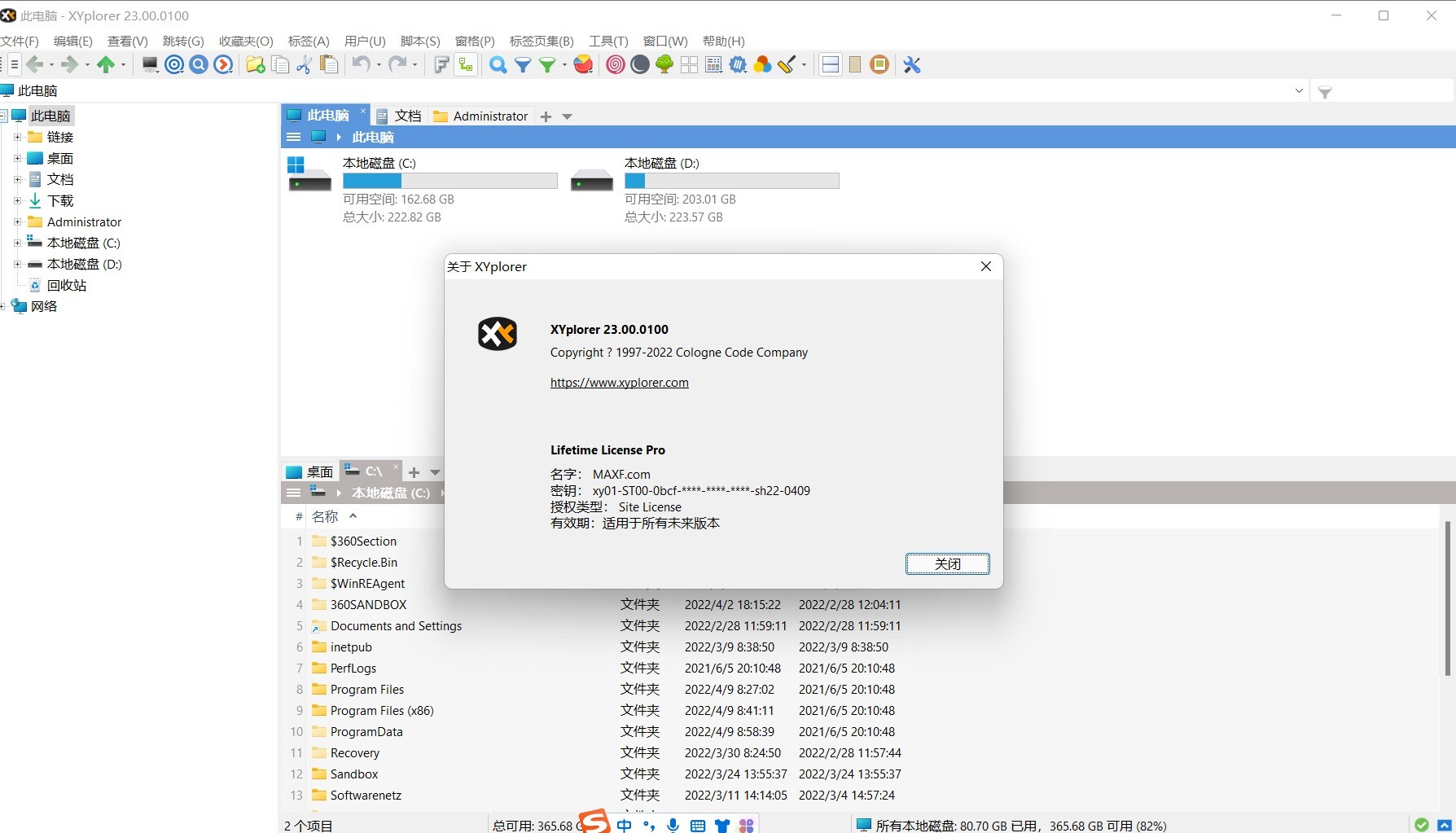The height and width of the screenshot is (833, 1456).
Task: Open the 编辑(E) menu
Action: [x=72, y=41]
